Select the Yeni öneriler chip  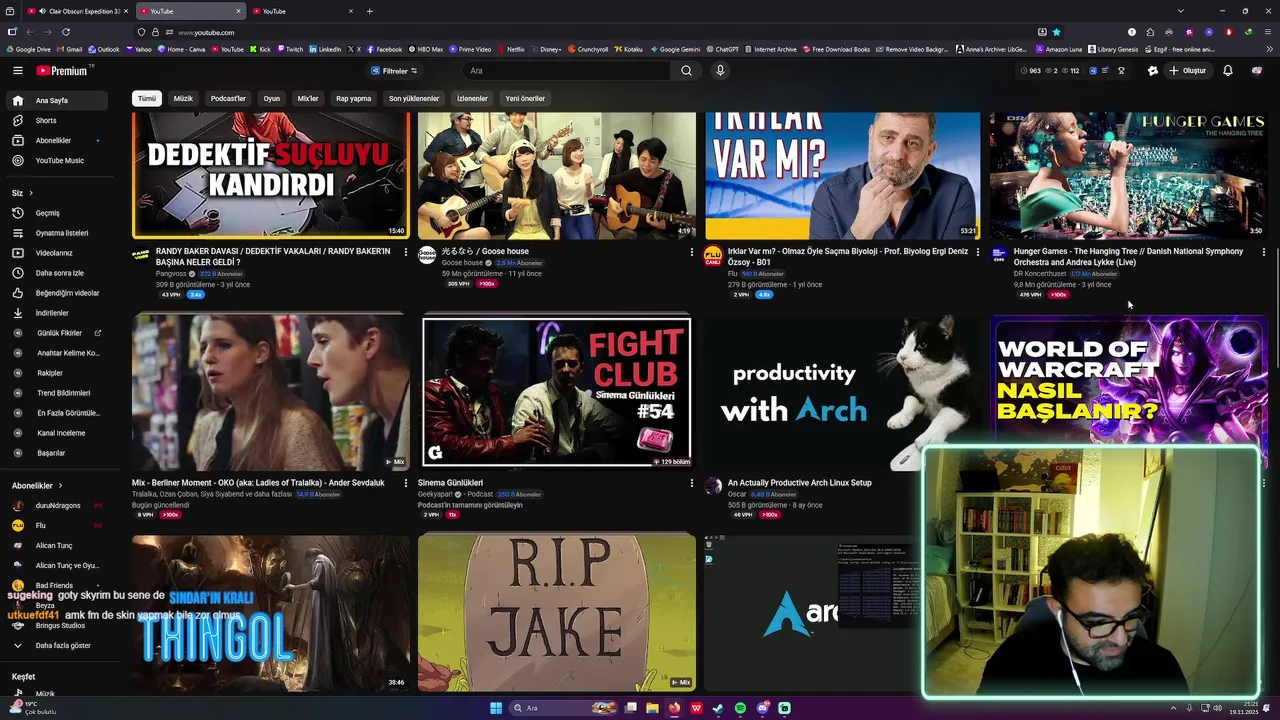tap(525, 98)
